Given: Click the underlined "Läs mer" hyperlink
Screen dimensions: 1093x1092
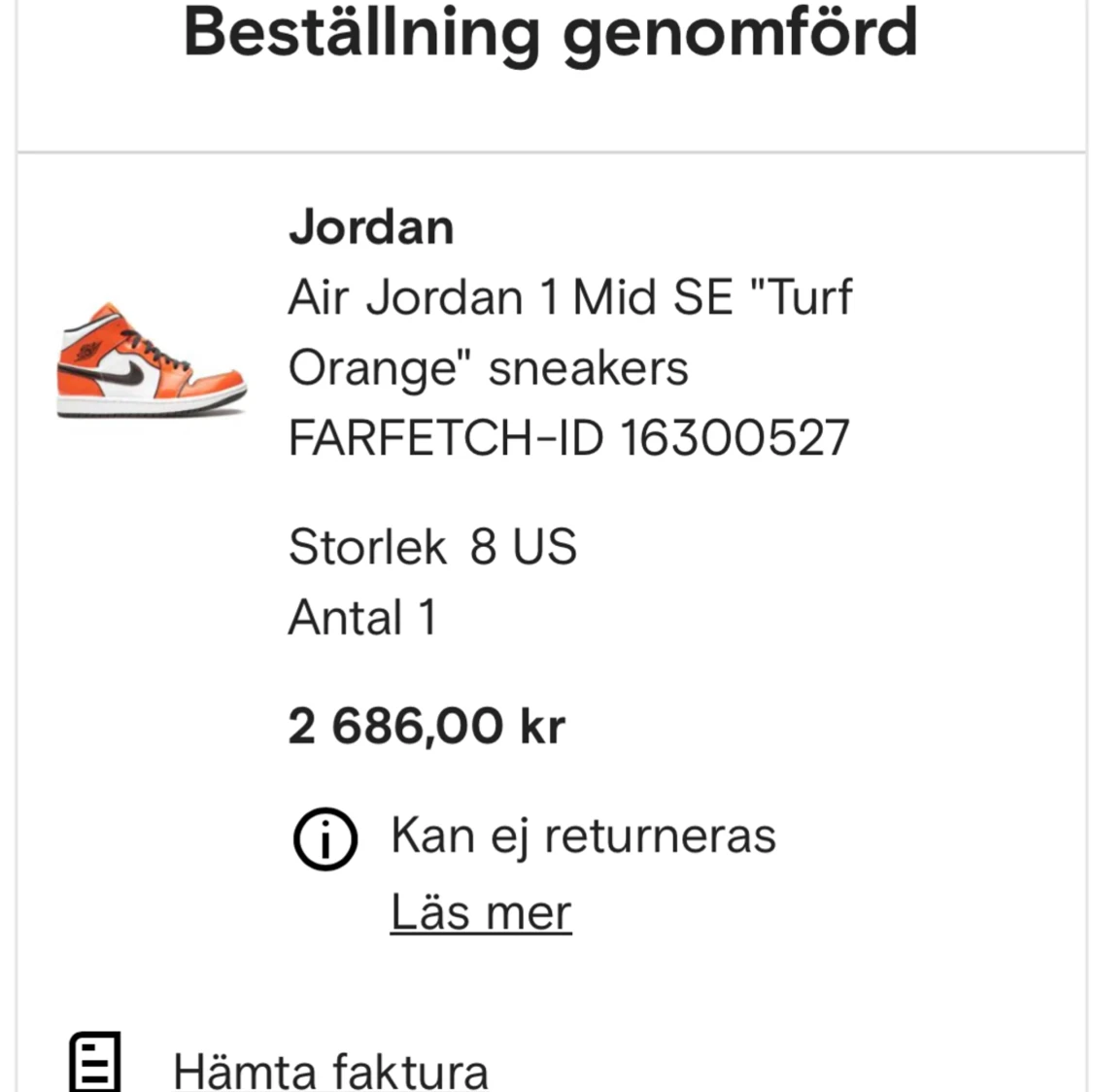Looking at the screenshot, I should (481, 911).
